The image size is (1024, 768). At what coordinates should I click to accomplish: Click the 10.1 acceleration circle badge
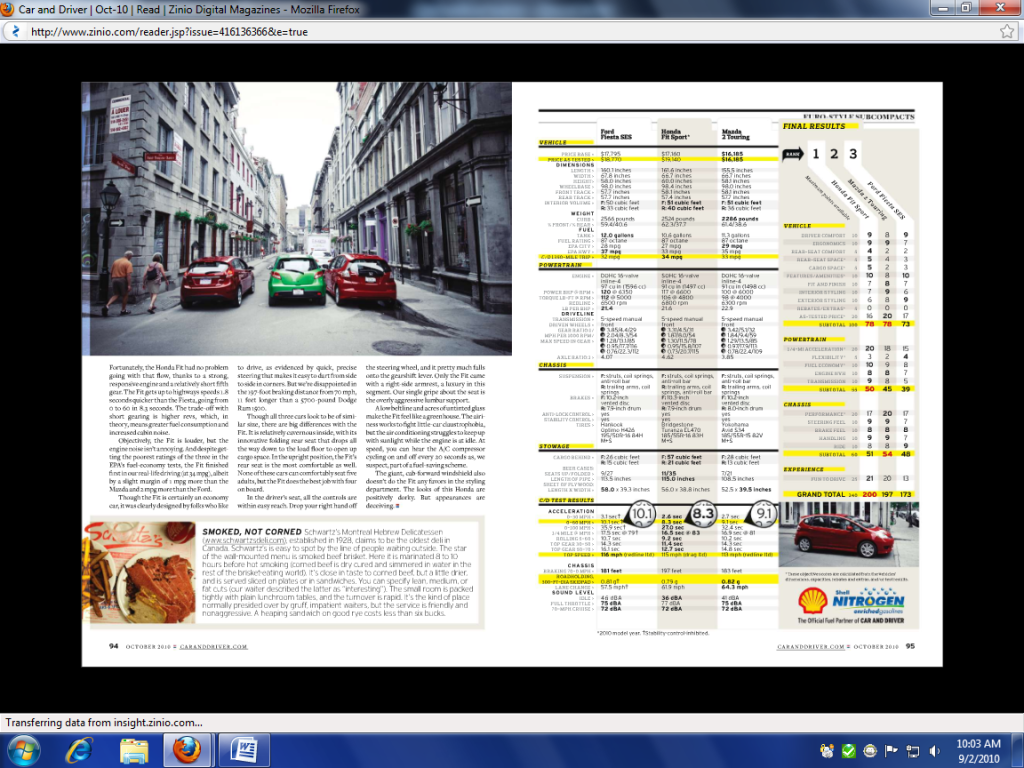click(x=641, y=513)
